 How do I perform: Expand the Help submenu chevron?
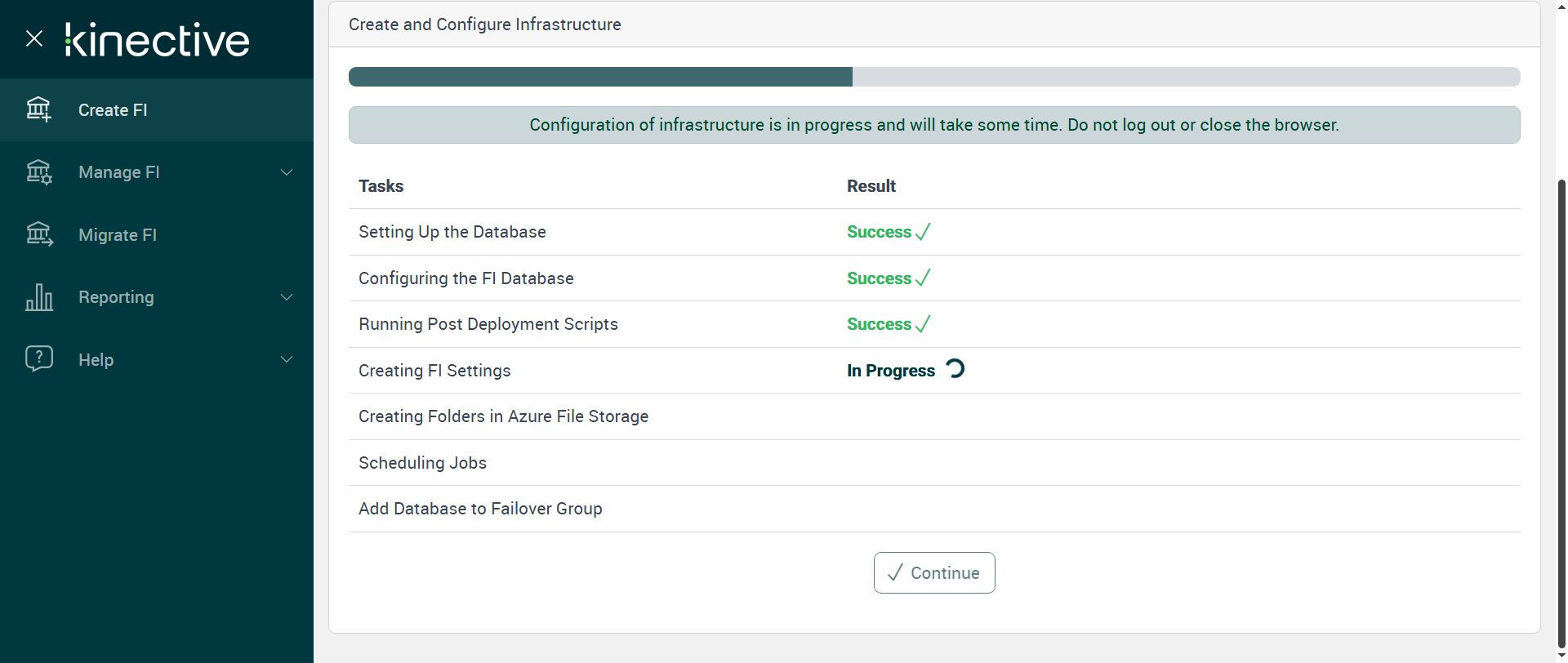pyautogui.click(x=287, y=359)
